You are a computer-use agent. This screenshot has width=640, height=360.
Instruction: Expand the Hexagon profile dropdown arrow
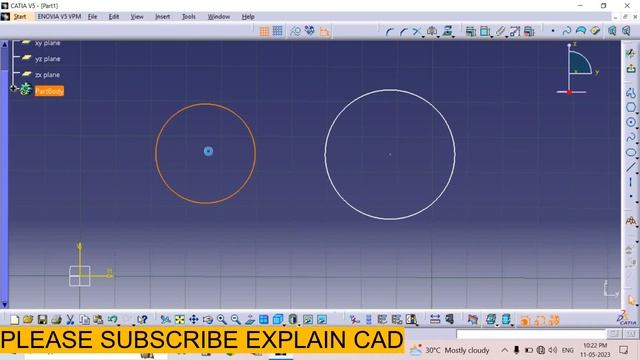click(x=637, y=112)
